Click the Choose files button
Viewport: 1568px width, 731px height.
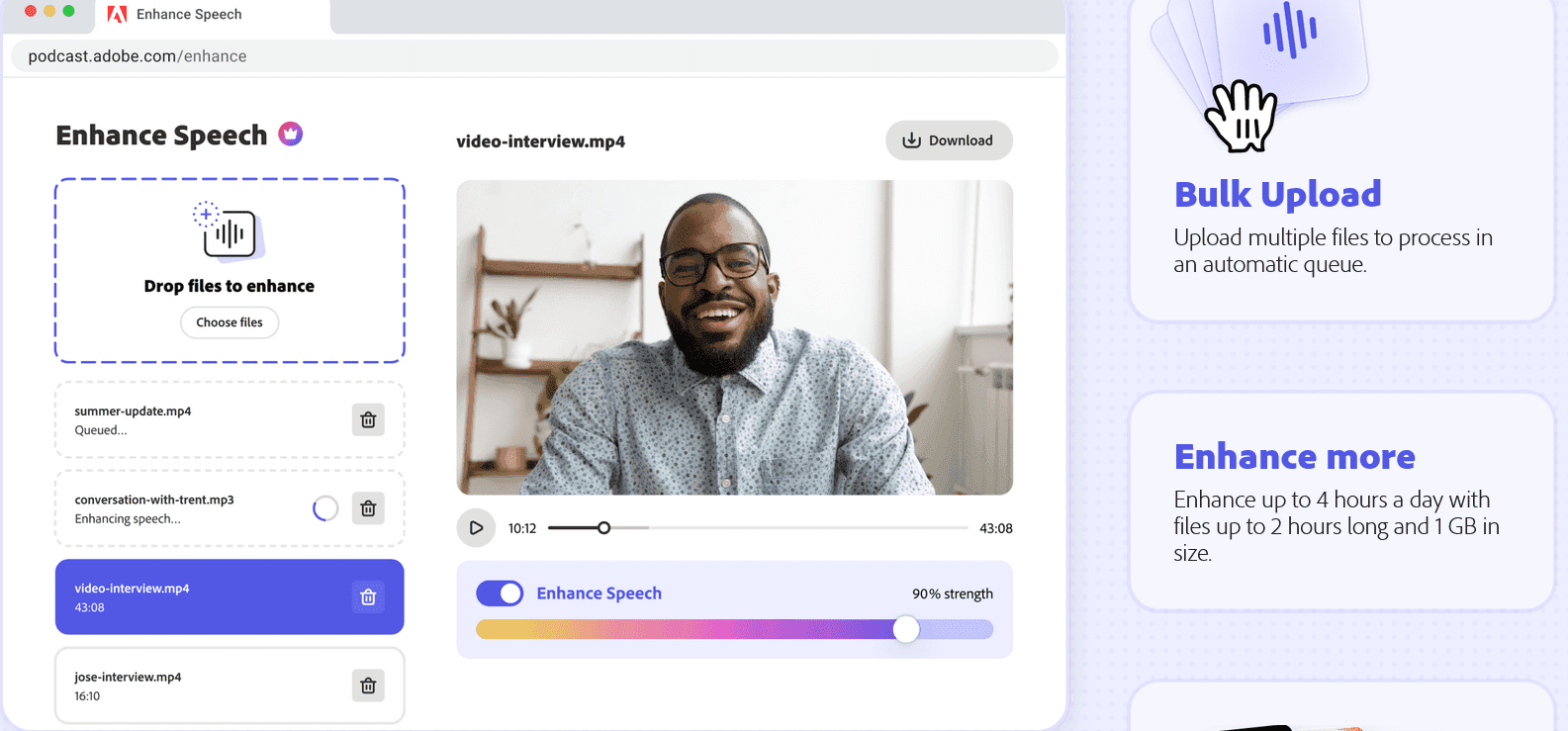(x=230, y=322)
